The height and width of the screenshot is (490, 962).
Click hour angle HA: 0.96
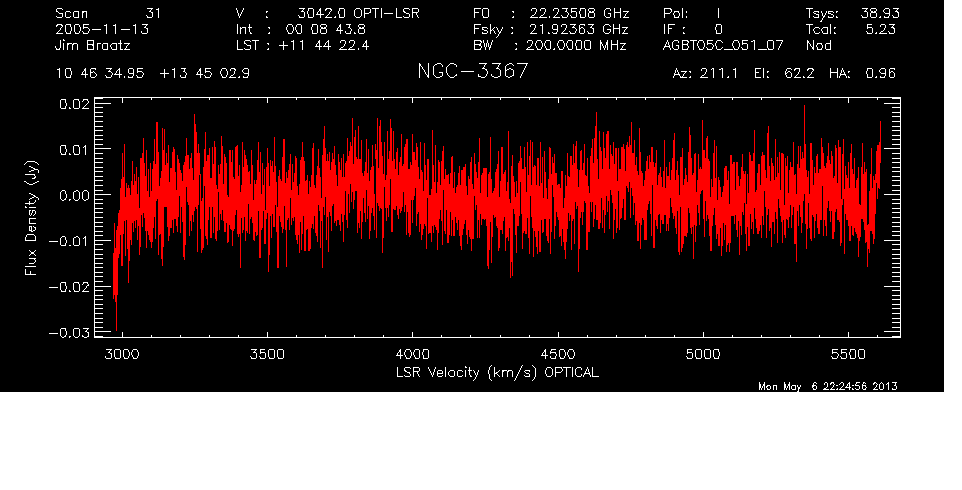pyautogui.click(x=862, y=74)
